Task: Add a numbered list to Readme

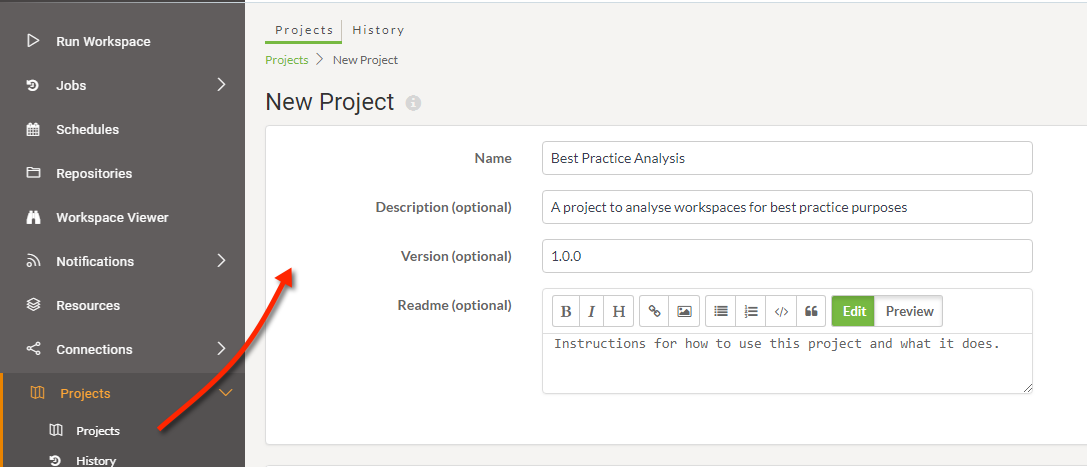Action: (x=751, y=311)
